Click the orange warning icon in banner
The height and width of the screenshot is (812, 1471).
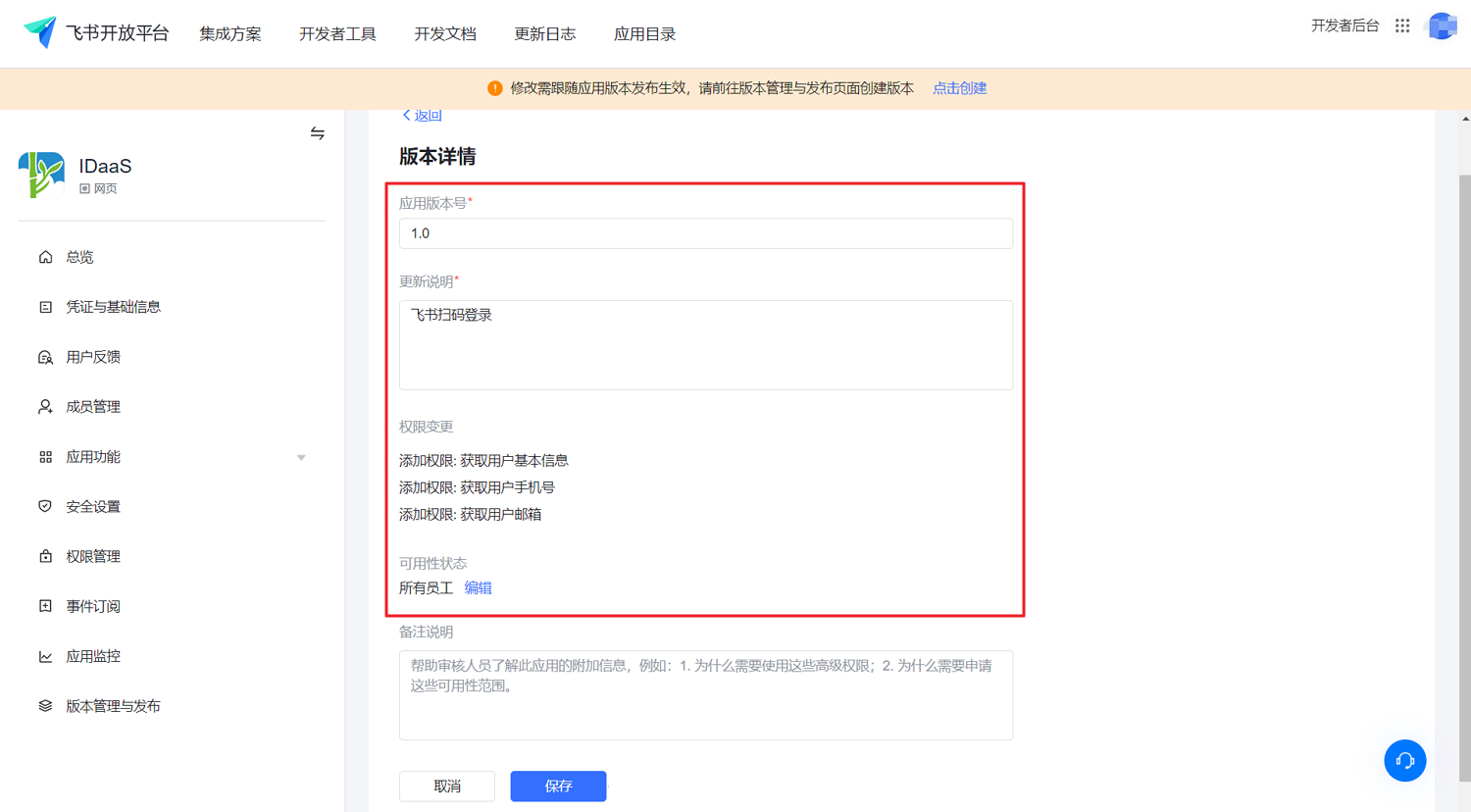click(x=495, y=88)
